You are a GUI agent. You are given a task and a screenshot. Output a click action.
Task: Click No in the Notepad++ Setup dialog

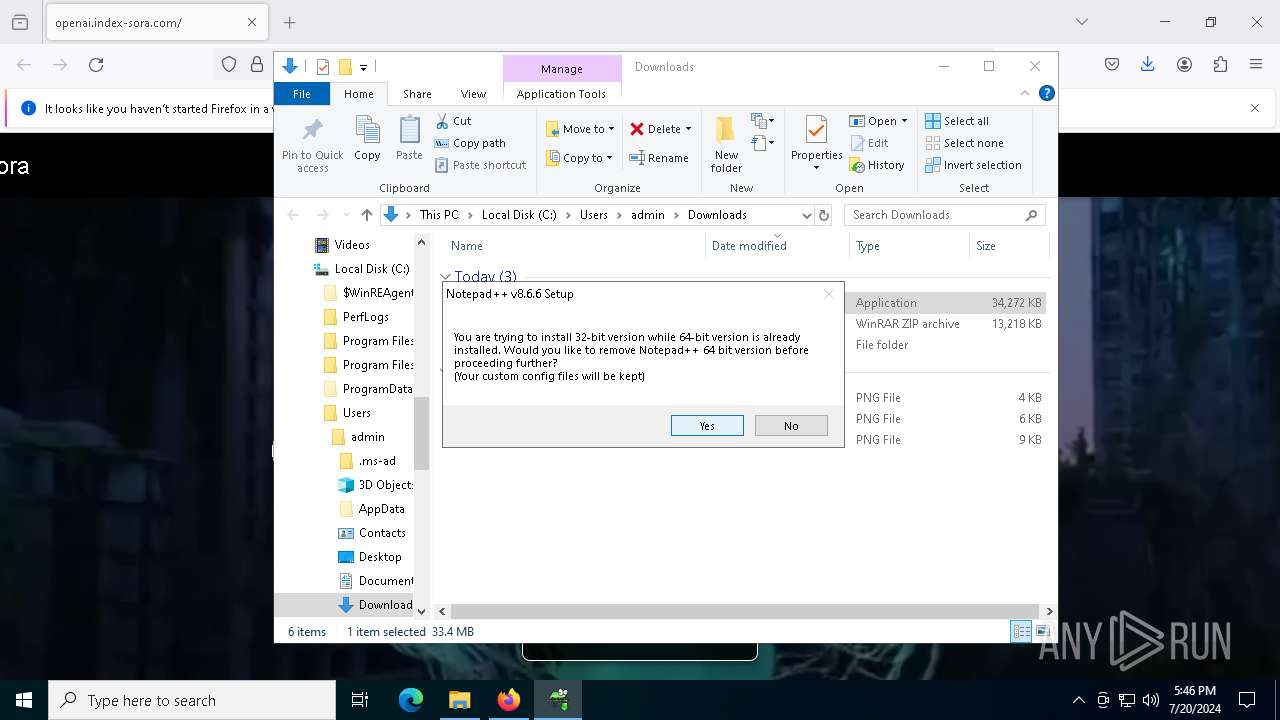[x=791, y=426]
